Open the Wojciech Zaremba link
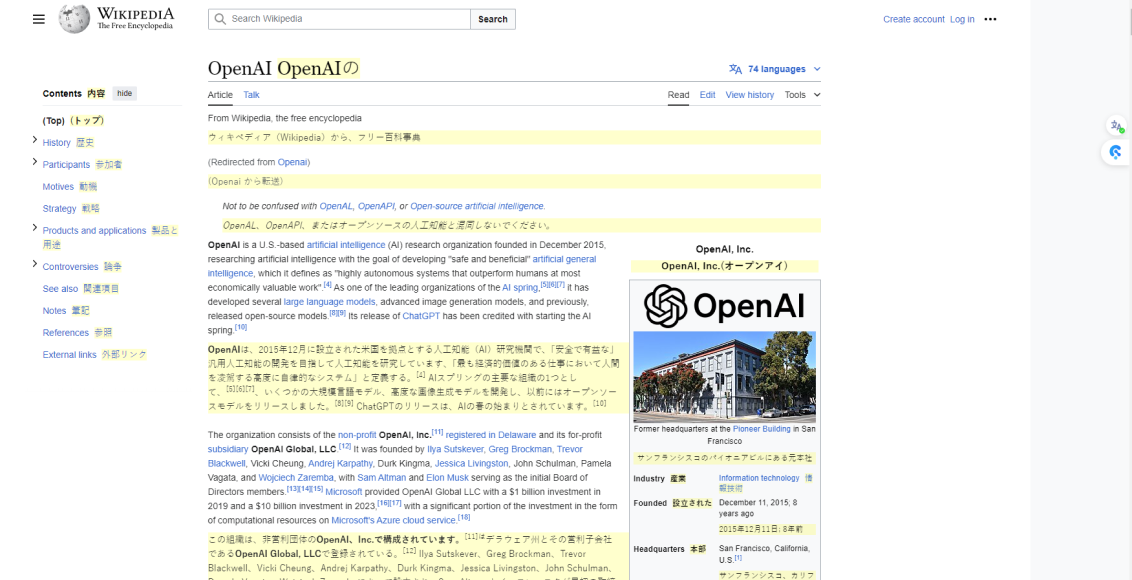This screenshot has width=1132, height=580. 295,477
